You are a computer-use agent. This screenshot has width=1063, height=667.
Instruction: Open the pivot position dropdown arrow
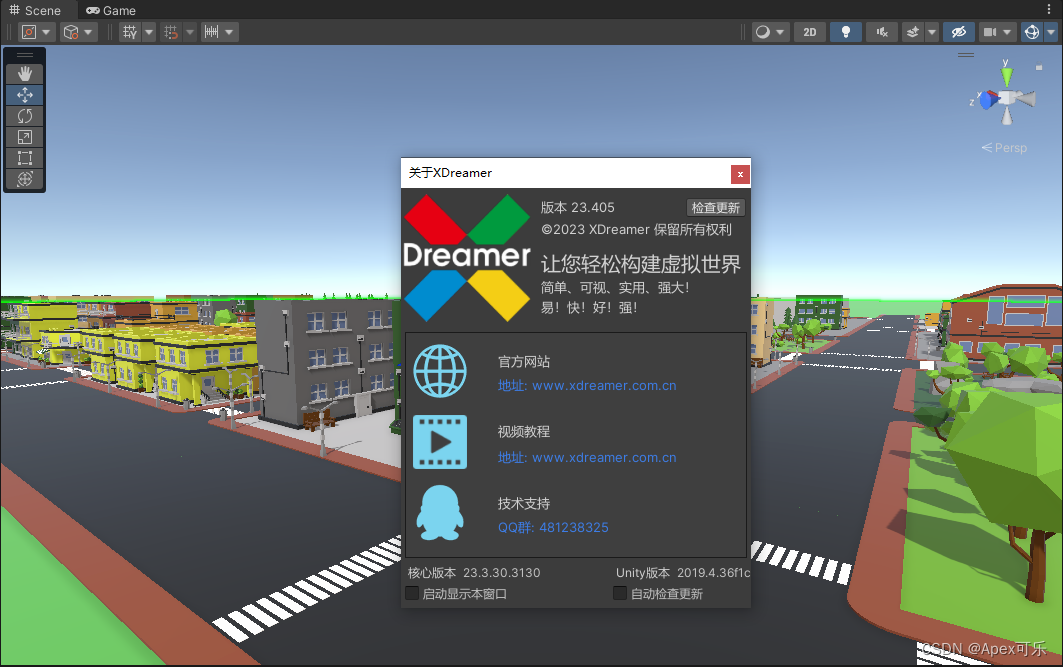pos(46,32)
